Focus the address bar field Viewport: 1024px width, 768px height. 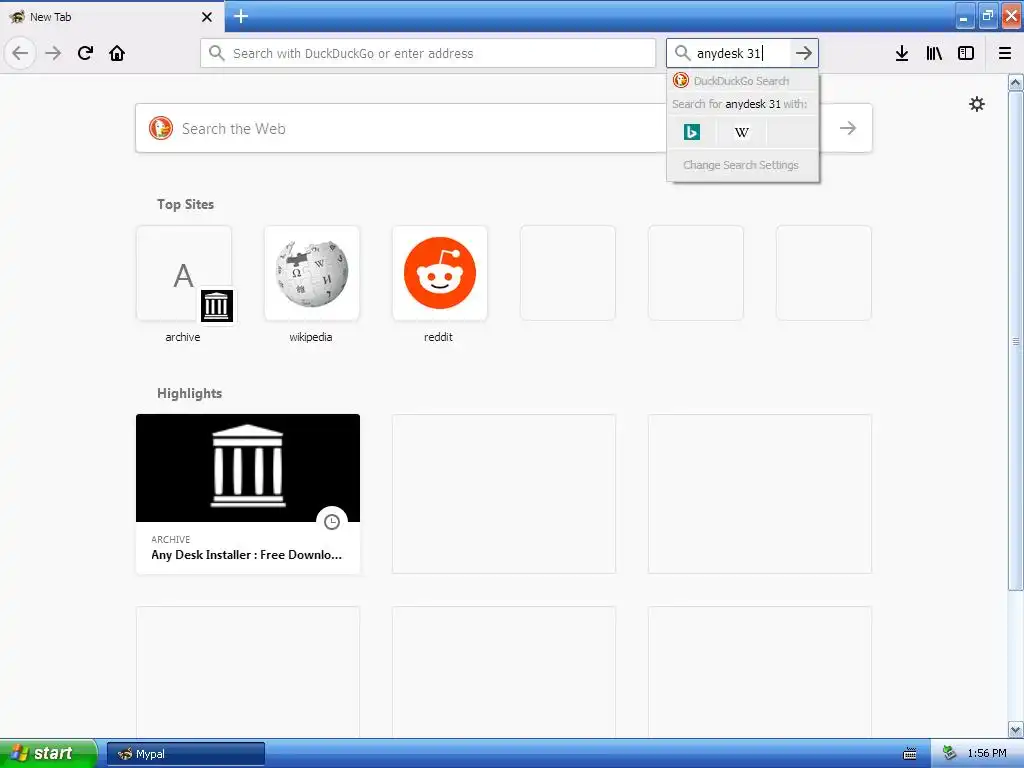[x=428, y=53]
